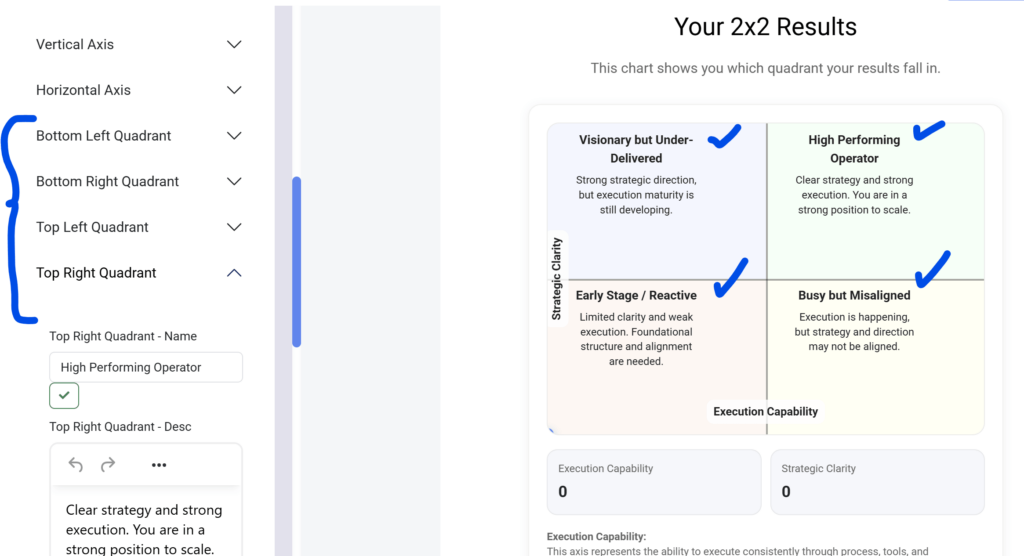Click the redo arrow in description editor

pyautogui.click(x=108, y=465)
